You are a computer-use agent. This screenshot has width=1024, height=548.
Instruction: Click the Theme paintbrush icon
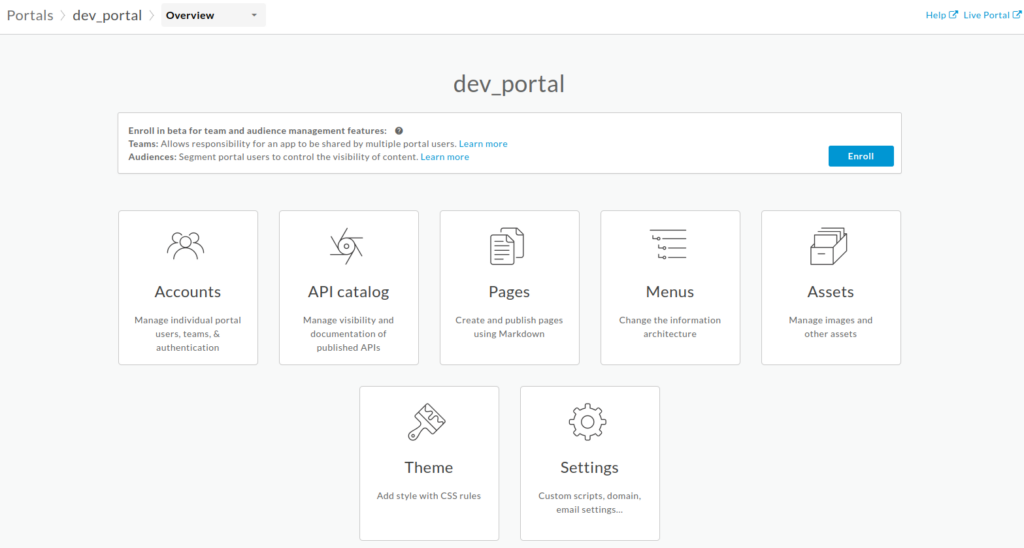point(428,422)
